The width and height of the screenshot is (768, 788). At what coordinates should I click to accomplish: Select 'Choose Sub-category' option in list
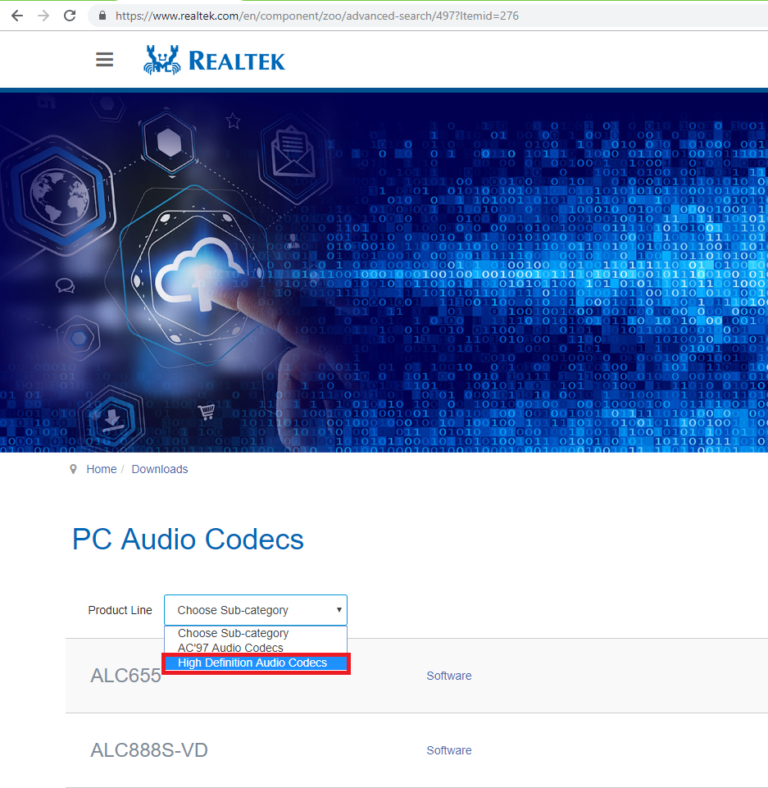coord(255,633)
